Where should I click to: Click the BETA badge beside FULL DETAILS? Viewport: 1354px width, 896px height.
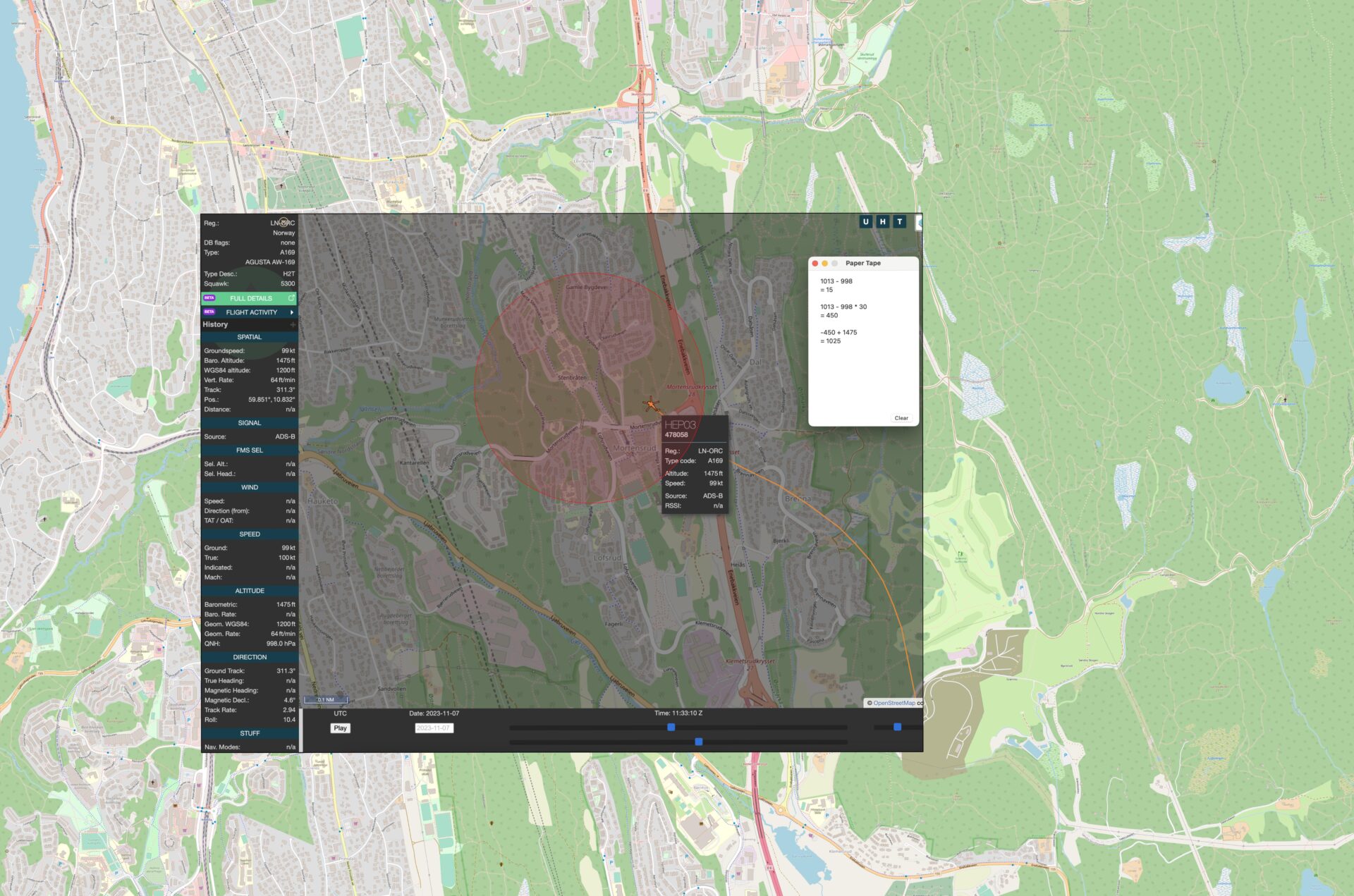tap(209, 298)
